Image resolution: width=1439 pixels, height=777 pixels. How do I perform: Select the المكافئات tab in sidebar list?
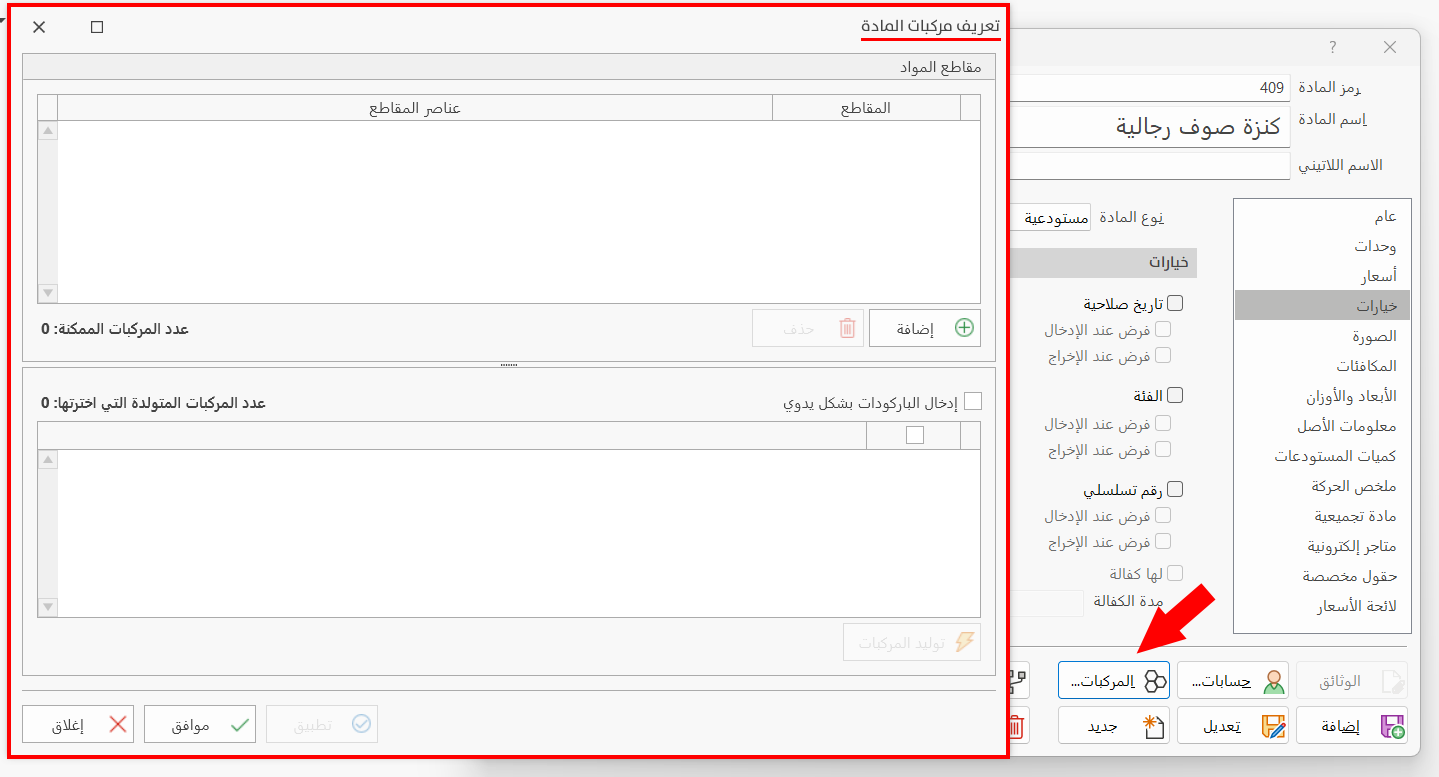pyautogui.click(x=1322, y=366)
